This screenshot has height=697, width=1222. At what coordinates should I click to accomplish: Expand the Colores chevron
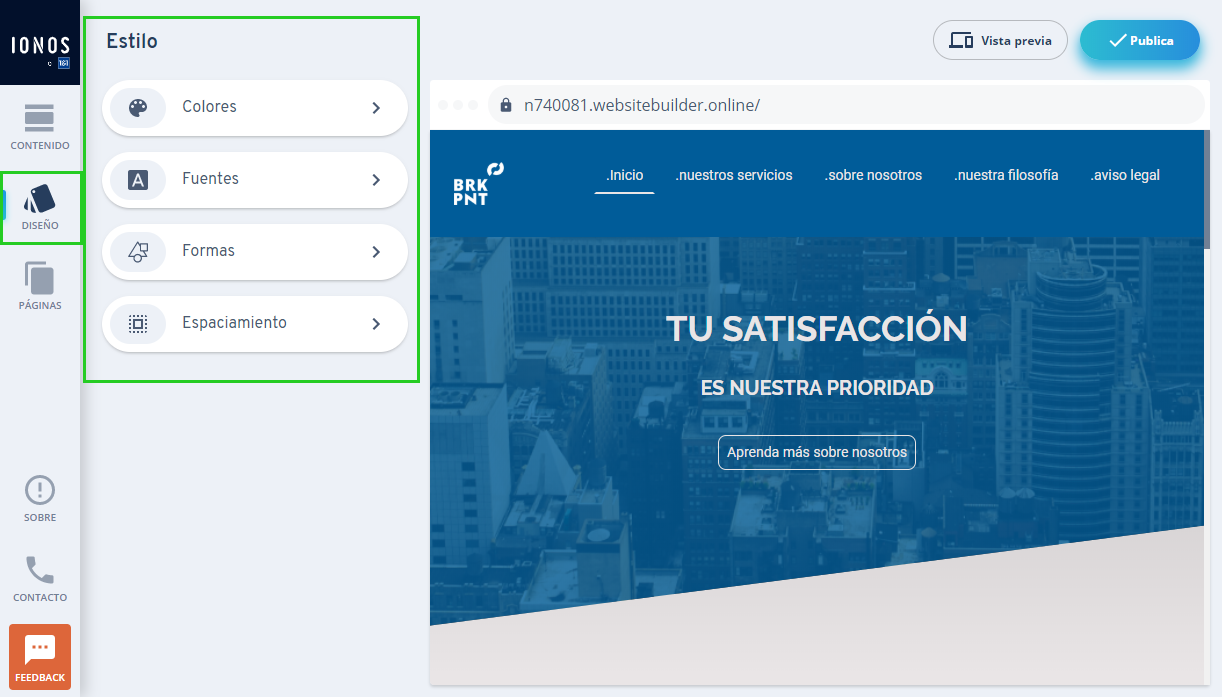376,107
